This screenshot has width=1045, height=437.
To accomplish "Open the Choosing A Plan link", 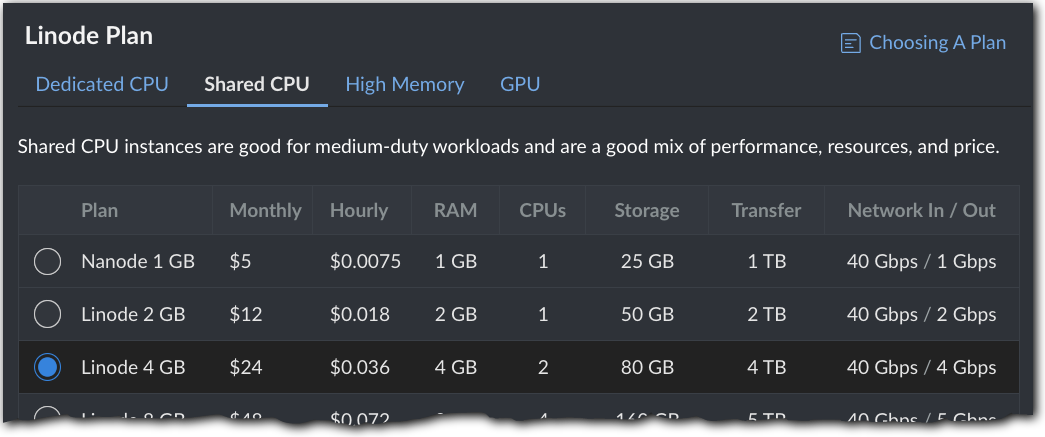I will [x=936, y=43].
